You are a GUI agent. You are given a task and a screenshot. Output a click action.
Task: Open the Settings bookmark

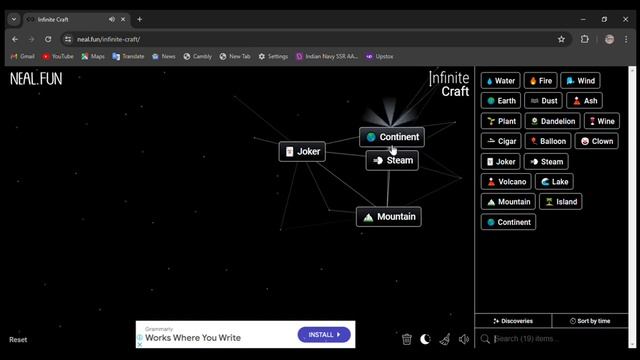coord(273,56)
